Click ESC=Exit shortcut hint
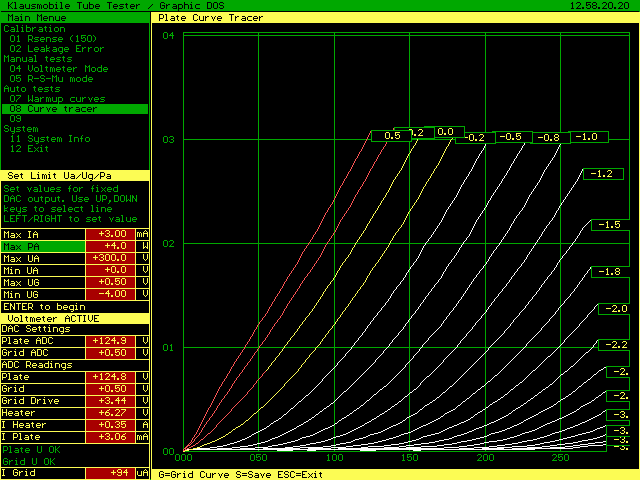The image size is (640, 480). pyautogui.click(x=300, y=475)
